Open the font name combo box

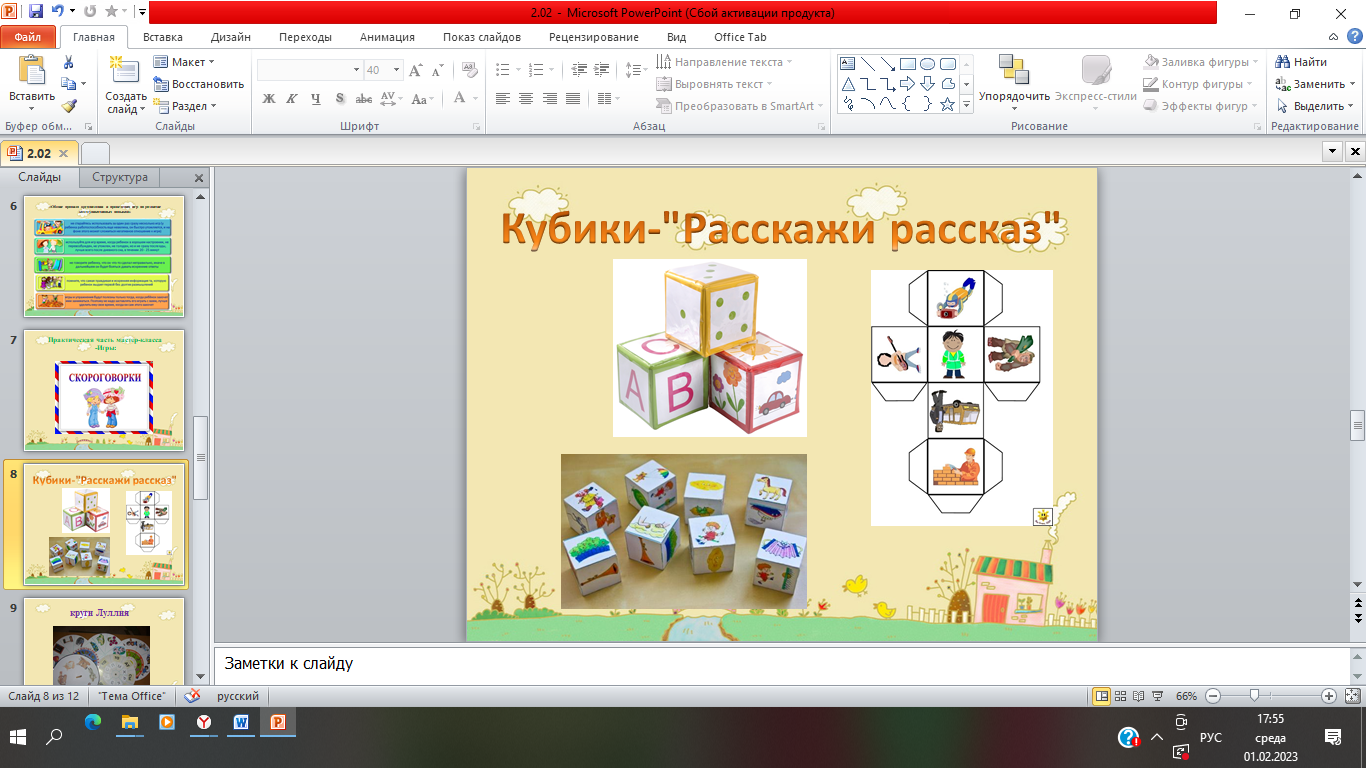click(x=309, y=70)
